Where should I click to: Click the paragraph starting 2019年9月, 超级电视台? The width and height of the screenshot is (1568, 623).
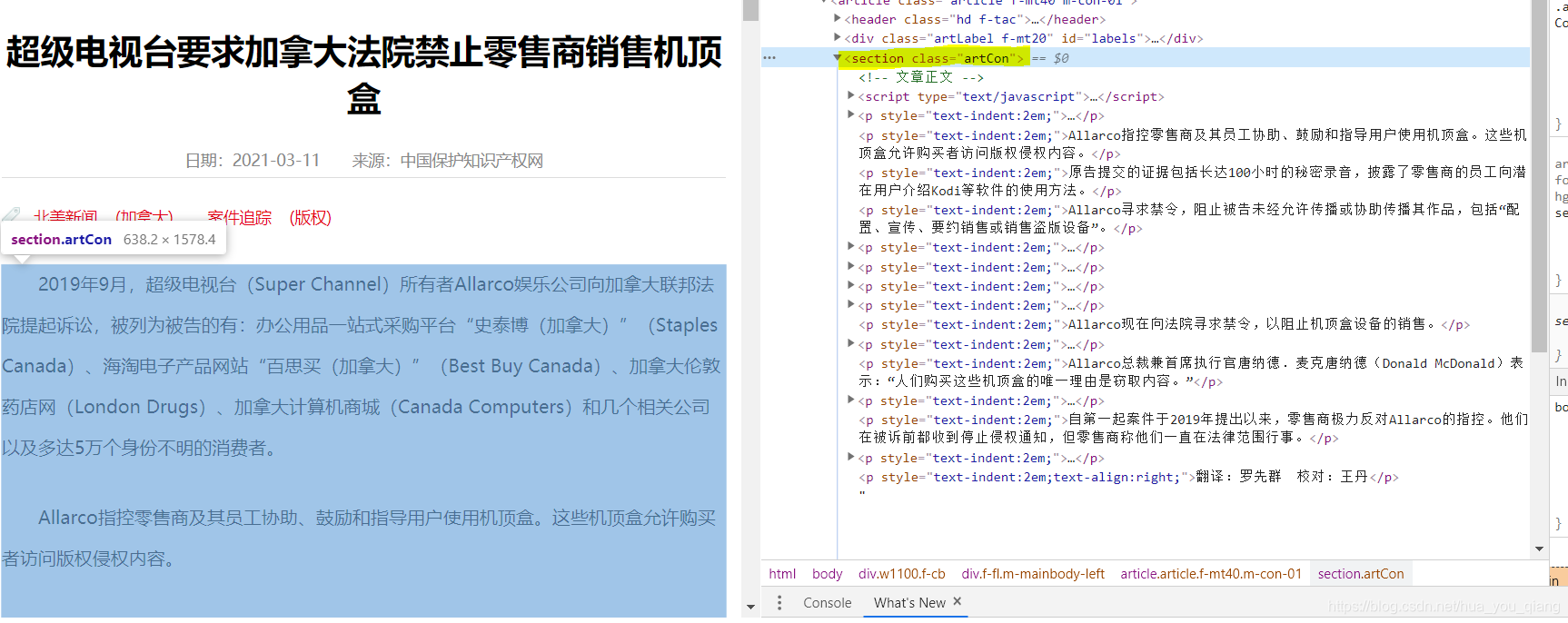pyautogui.click(x=362, y=366)
